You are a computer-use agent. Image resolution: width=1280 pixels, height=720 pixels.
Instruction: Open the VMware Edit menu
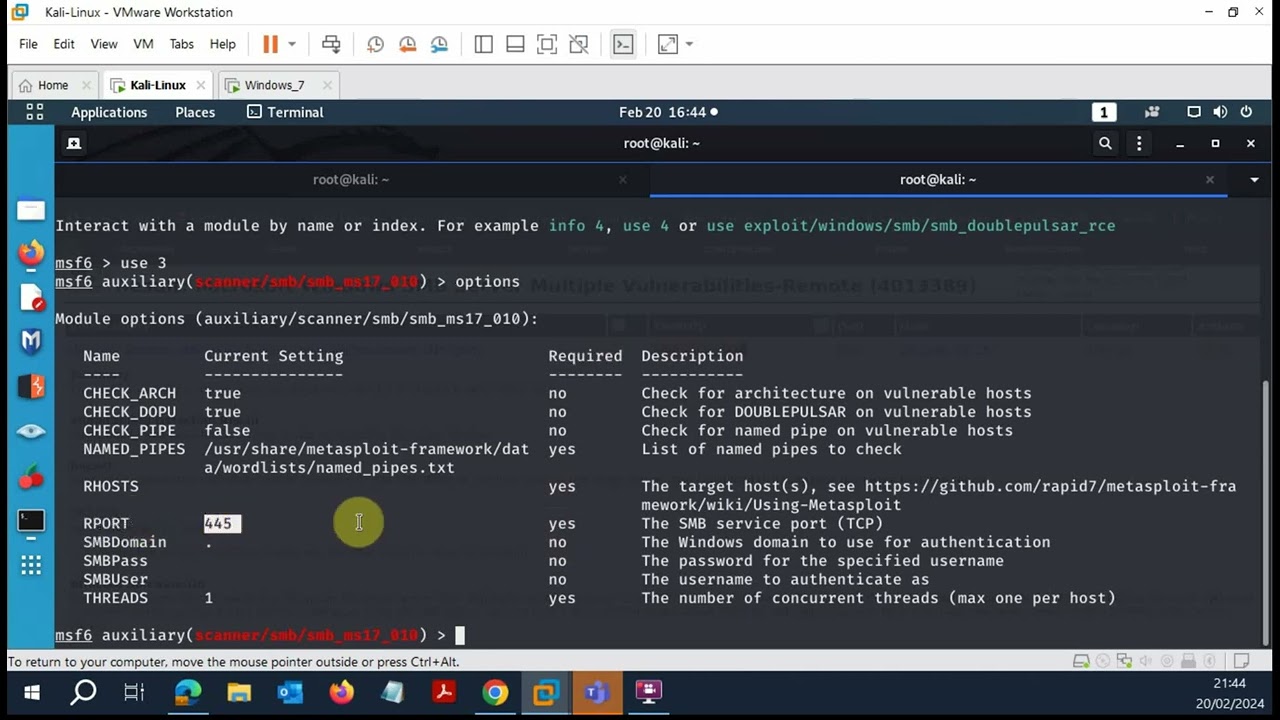(64, 44)
